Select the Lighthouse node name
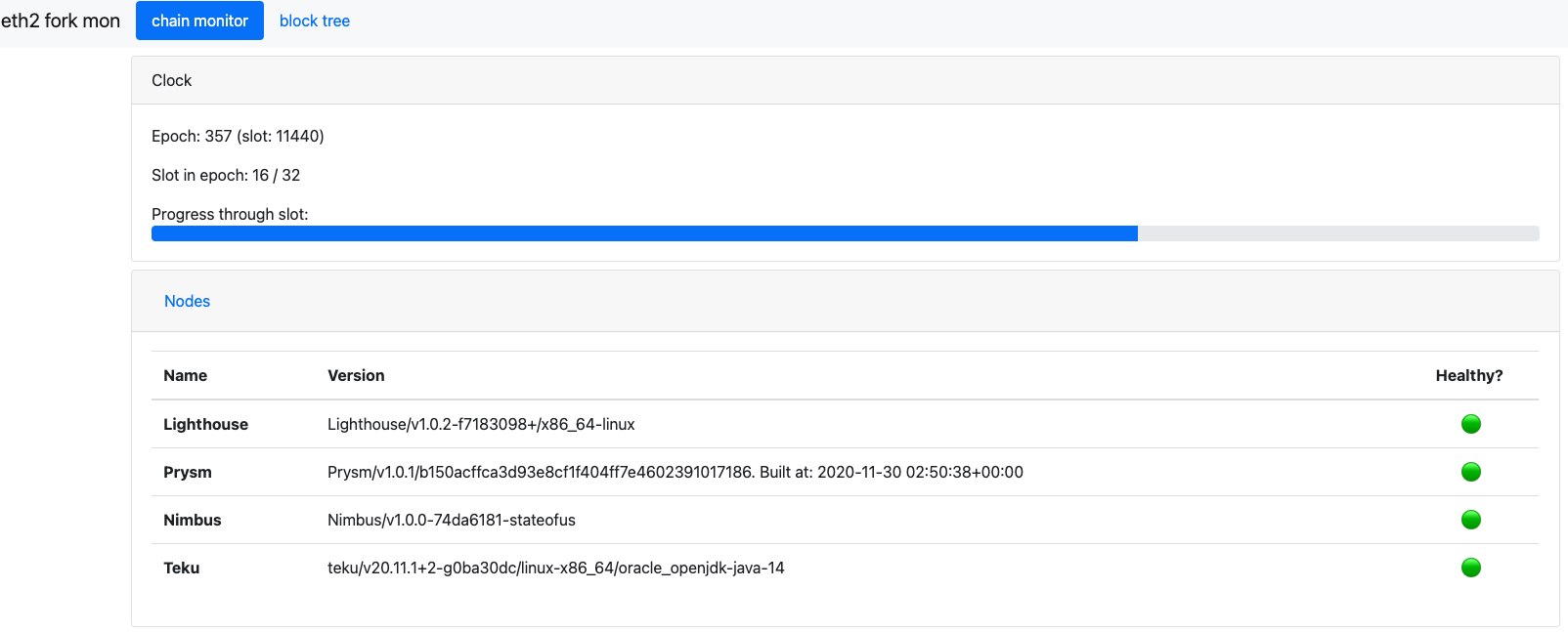The height and width of the screenshot is (632, 1568). pos(205,424)
